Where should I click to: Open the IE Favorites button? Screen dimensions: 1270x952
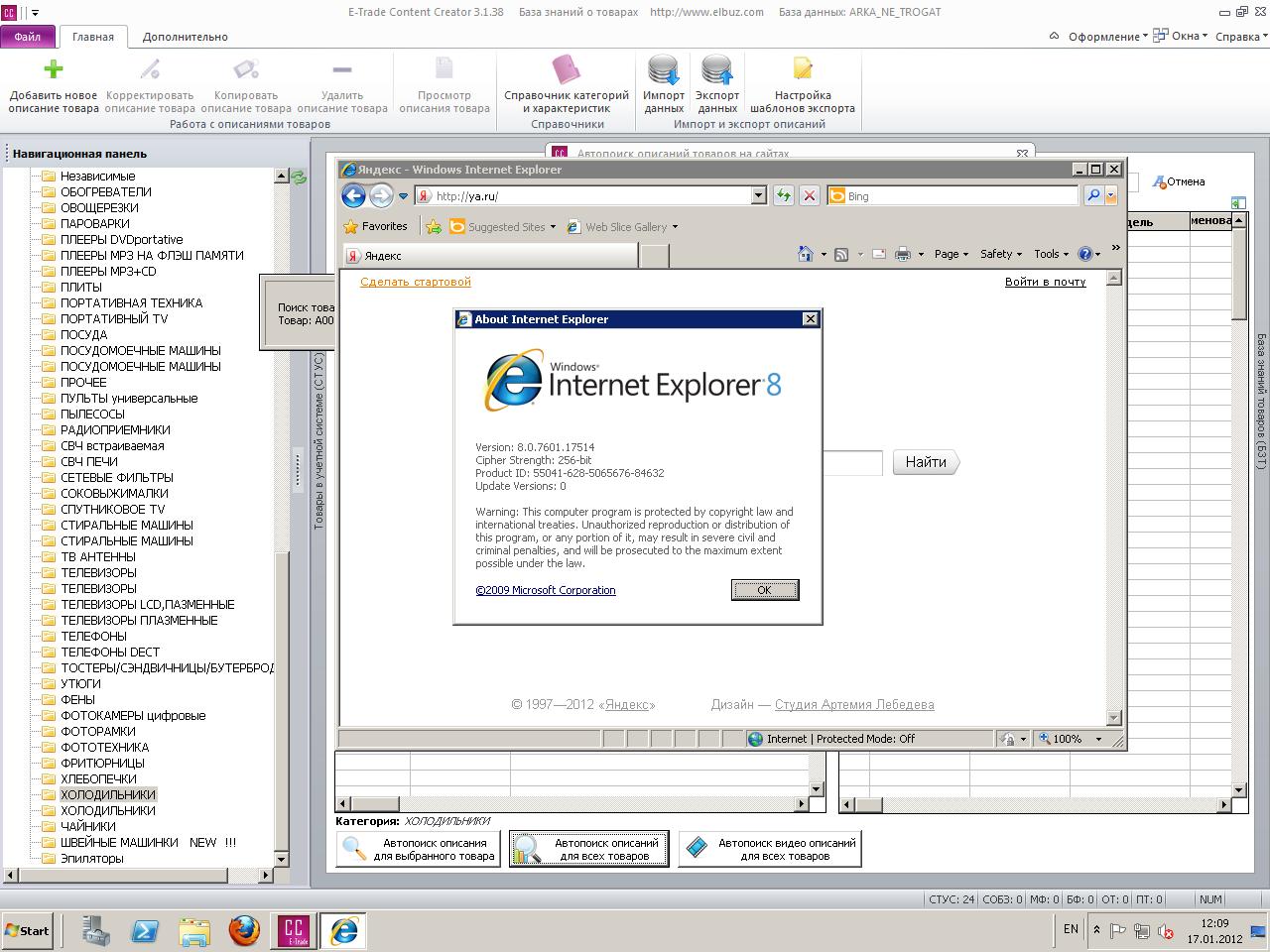coord(376,226)
